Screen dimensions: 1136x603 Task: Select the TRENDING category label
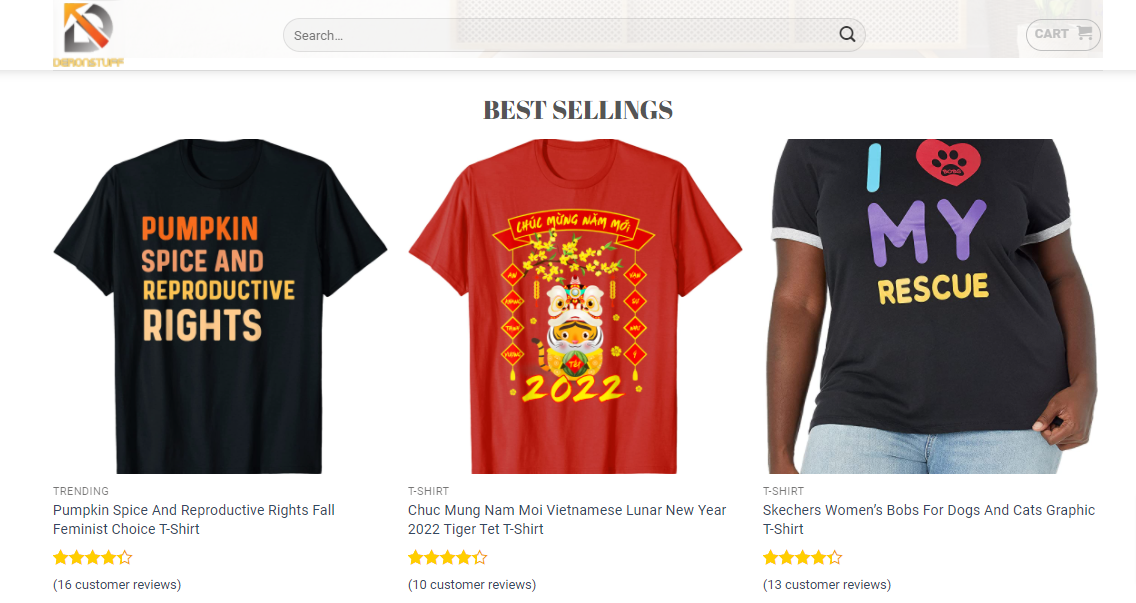[x=81, y=491]
